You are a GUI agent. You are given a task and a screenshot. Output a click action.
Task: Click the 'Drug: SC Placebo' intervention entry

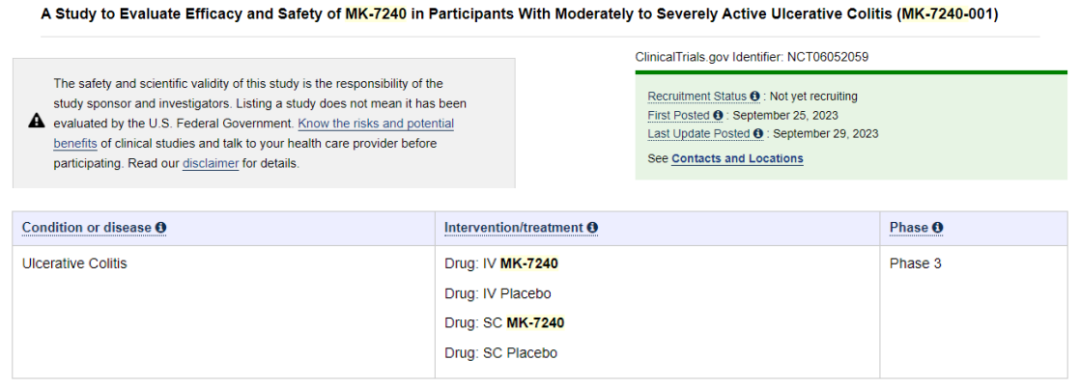pyautogui.click(x=501, y=354)
